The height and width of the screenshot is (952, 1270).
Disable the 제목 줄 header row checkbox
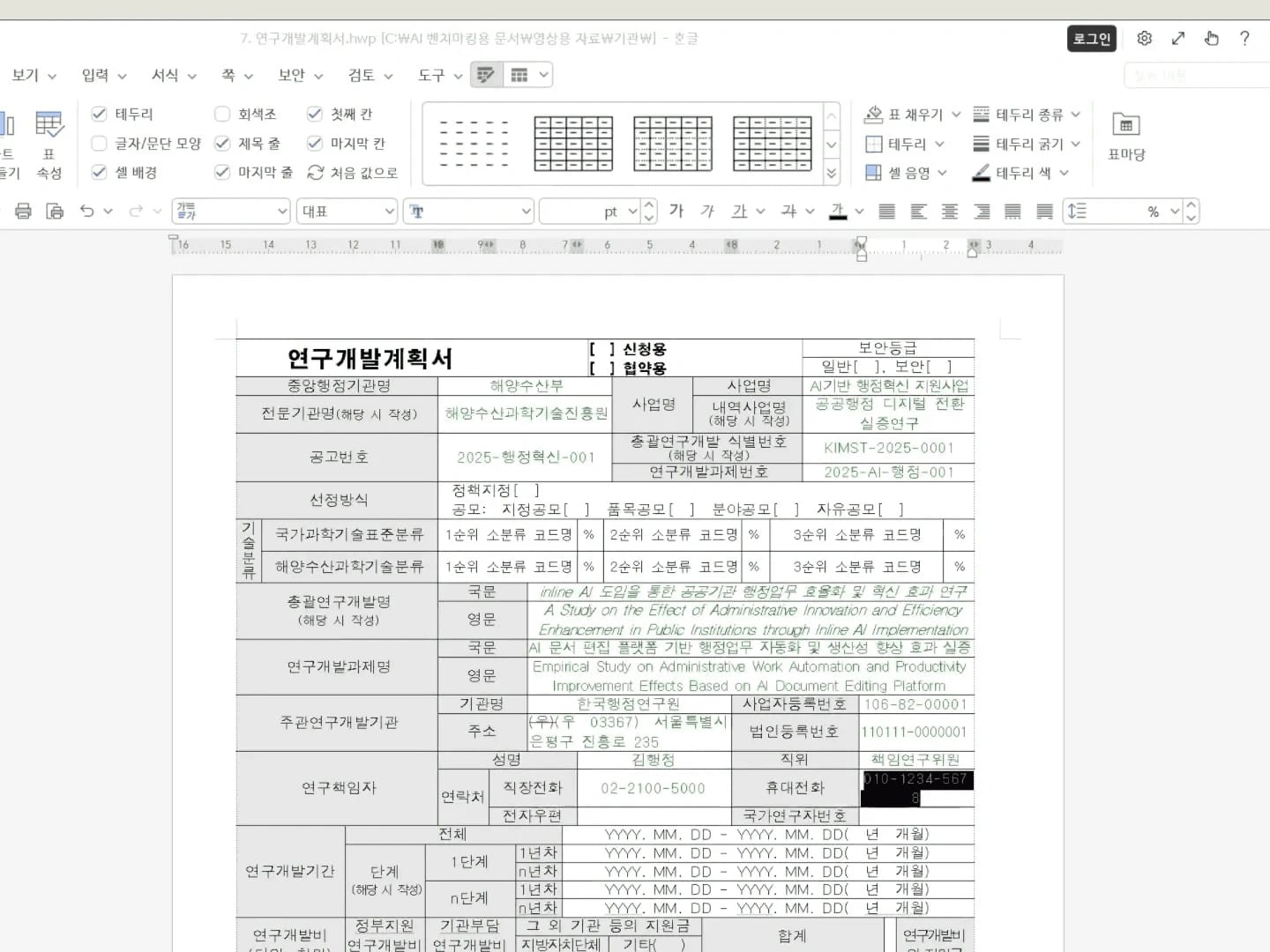click(222, 143)
